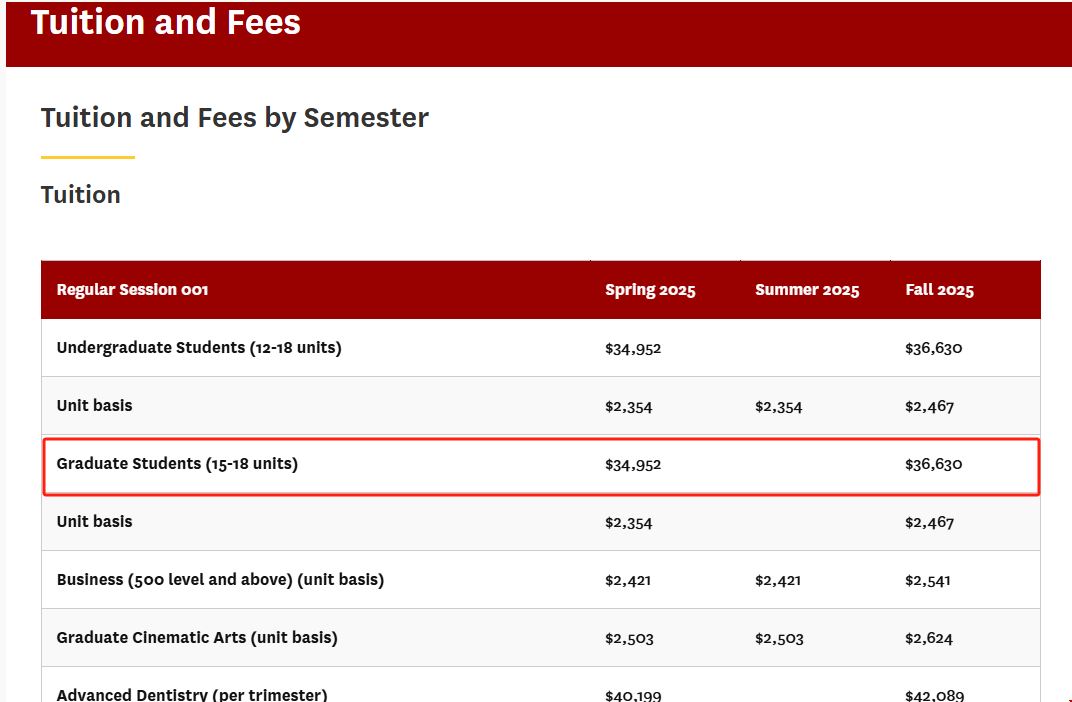
Task: Select the "Spring 2025" column header
Action: (650, 290)
